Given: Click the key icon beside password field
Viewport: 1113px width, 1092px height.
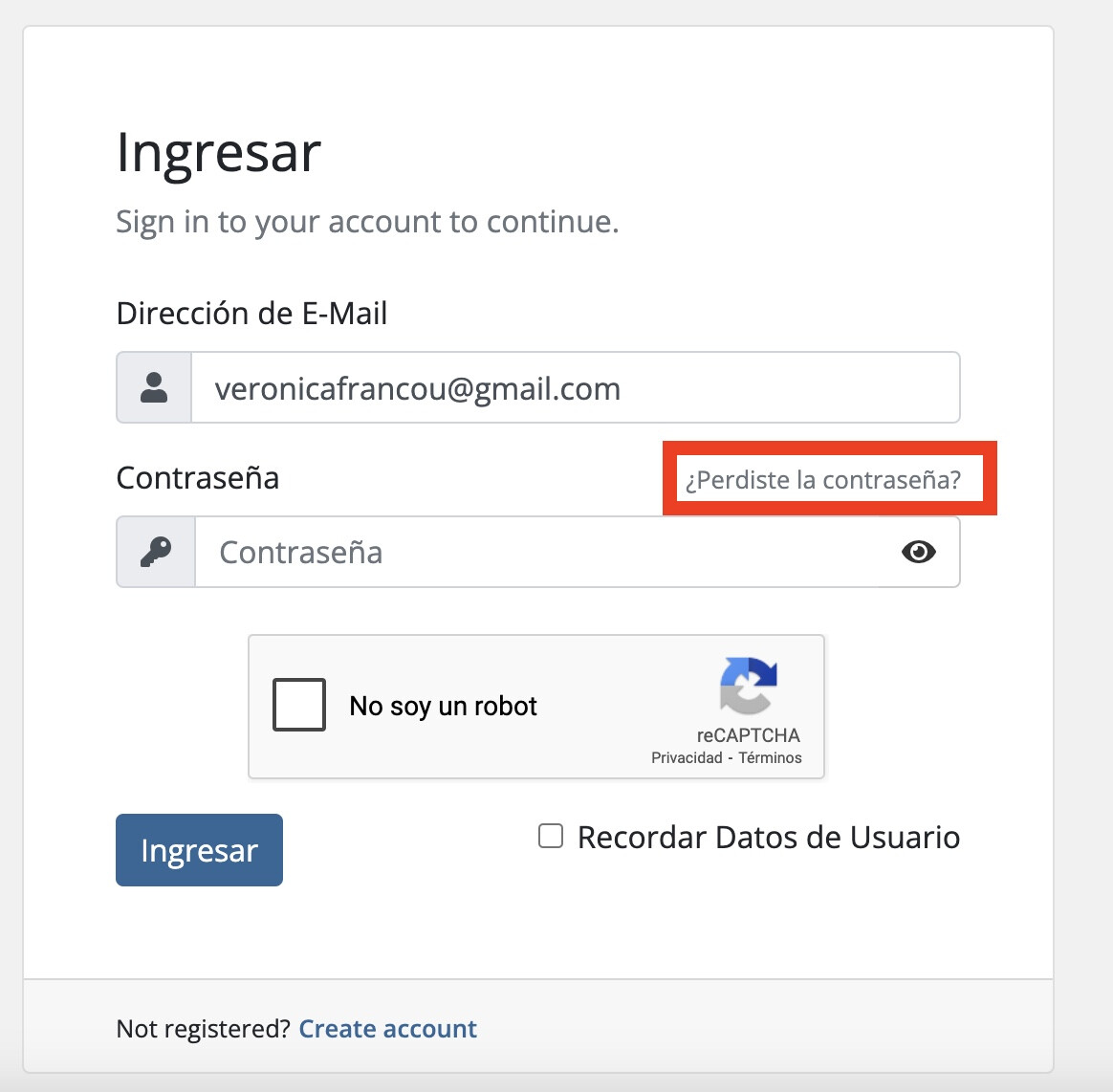Looking at the screenshot, I should coord(156,552).
